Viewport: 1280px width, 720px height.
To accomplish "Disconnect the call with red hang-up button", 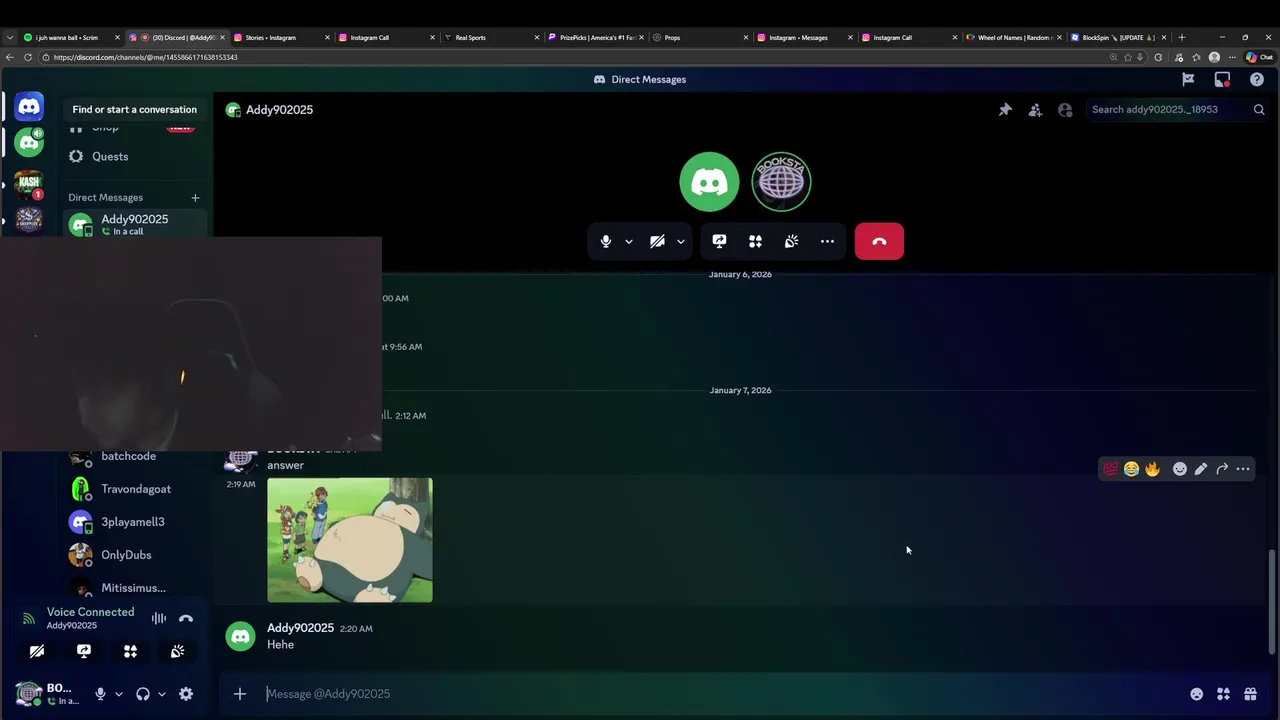I will tap(879, 241).
